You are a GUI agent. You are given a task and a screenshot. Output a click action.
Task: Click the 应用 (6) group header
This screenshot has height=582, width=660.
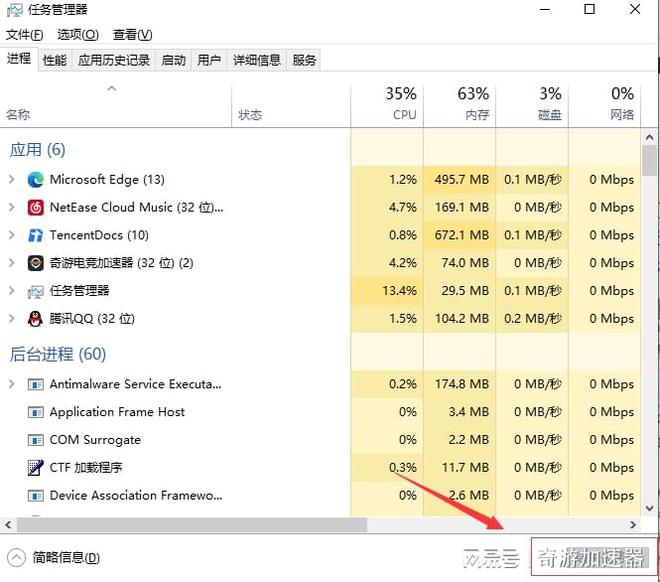point(37,150)
